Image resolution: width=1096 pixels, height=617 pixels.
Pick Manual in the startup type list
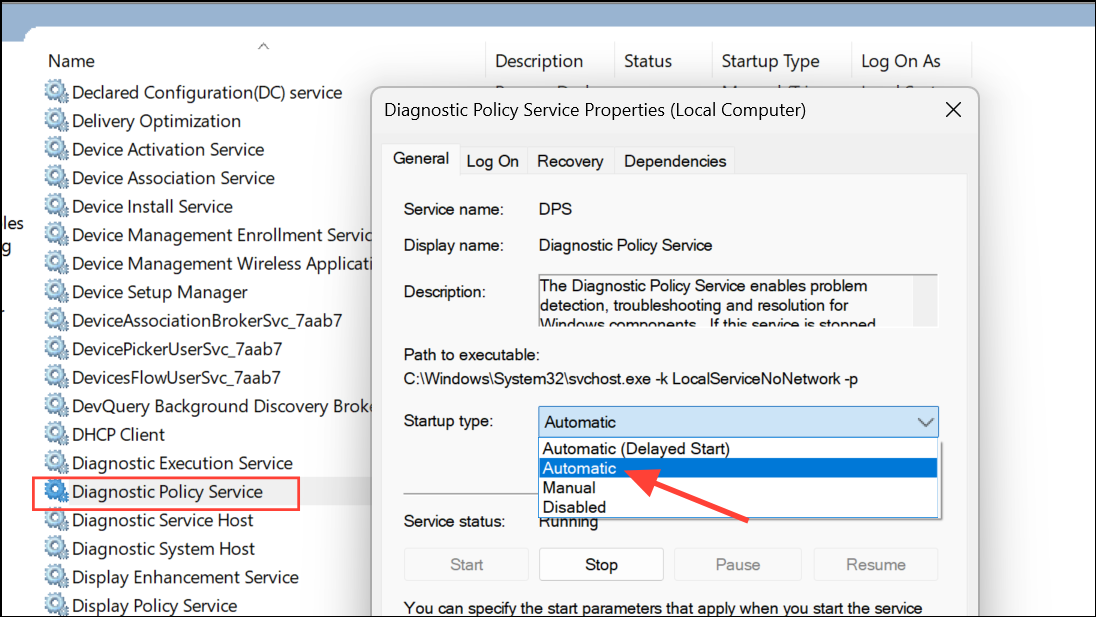[x=738, y=488]
